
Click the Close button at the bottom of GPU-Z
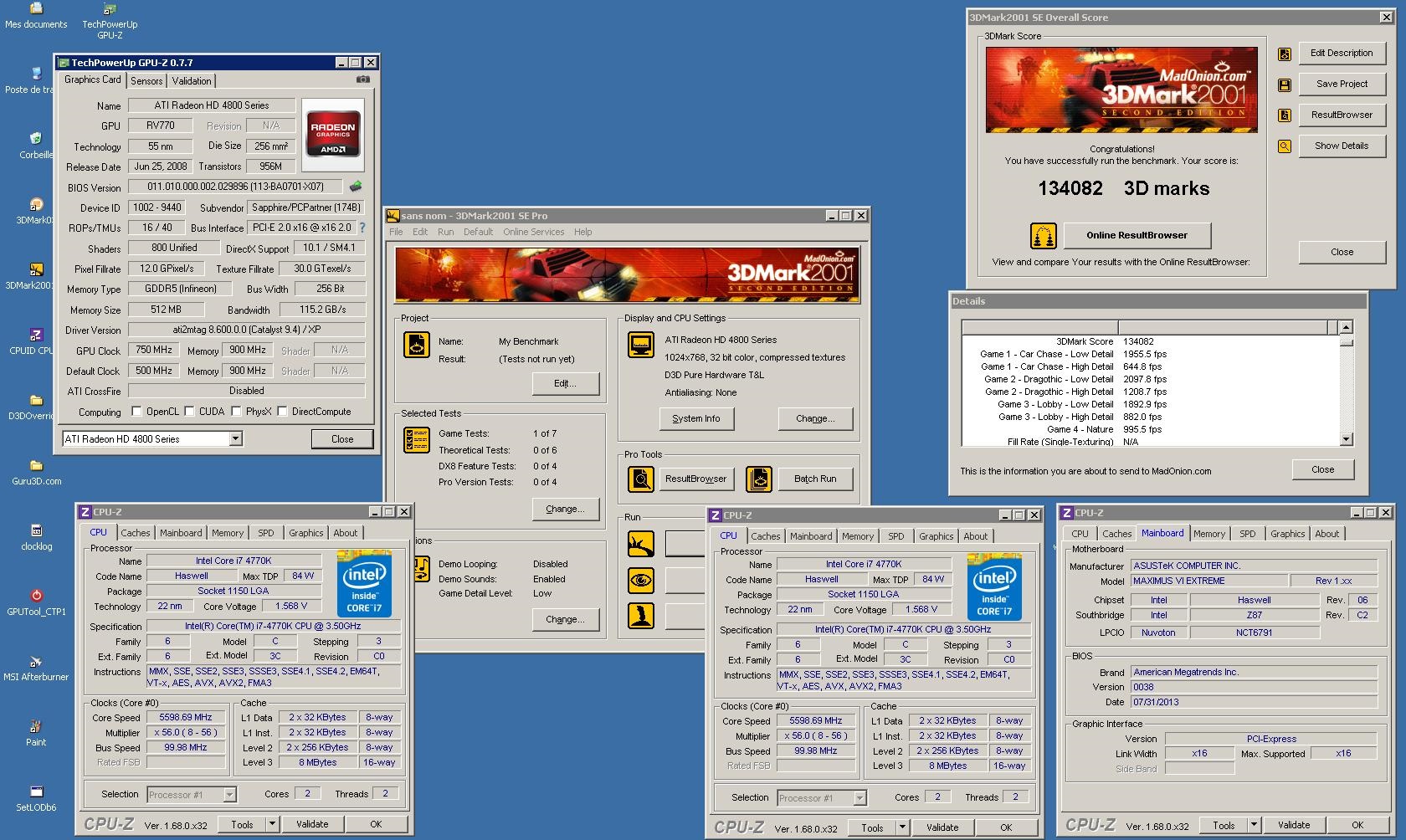tap(342, 438)
